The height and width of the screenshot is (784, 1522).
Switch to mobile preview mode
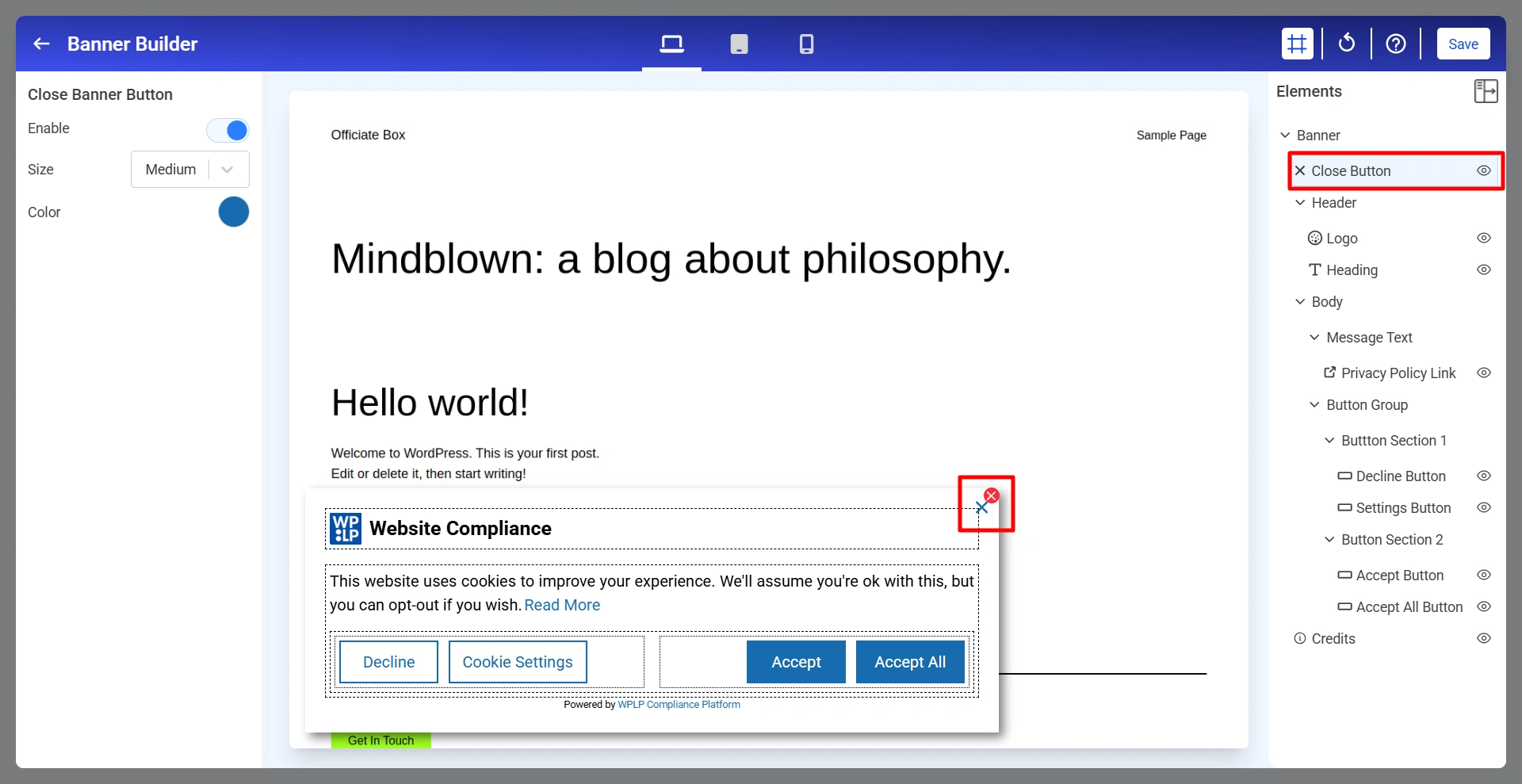tap(806, 44)
